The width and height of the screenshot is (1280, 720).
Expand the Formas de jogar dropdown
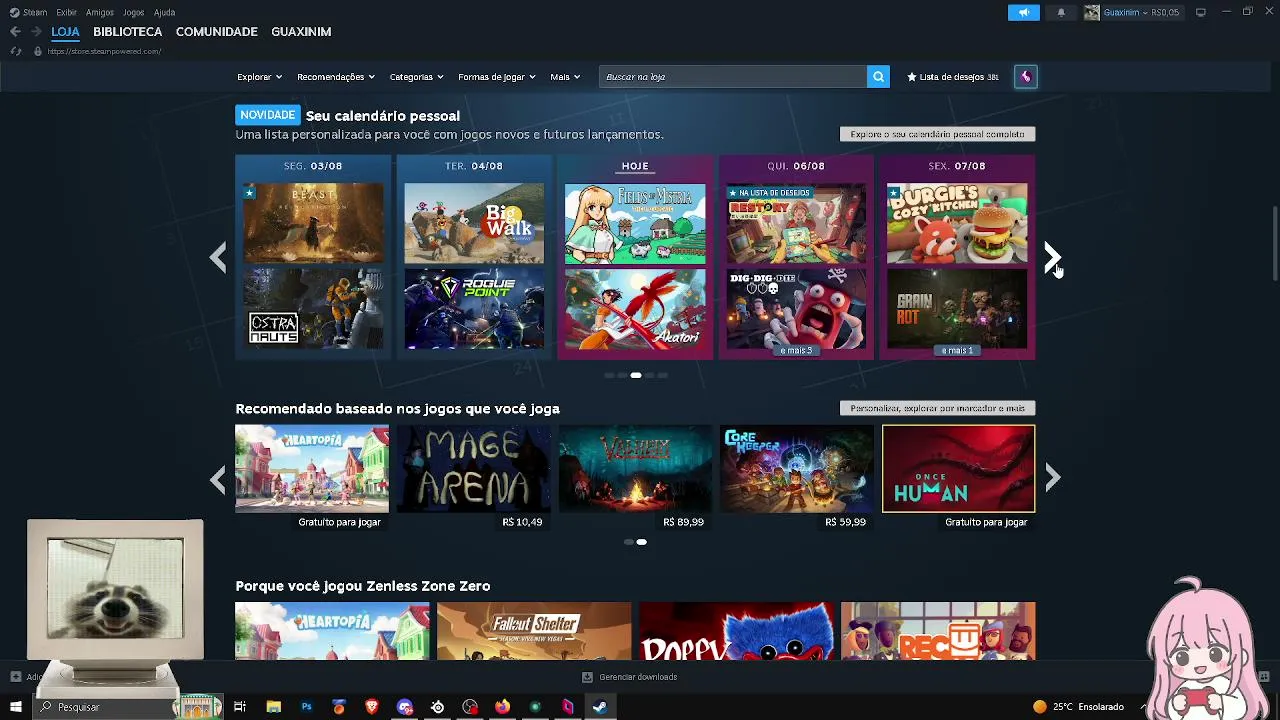pos(497,77)
